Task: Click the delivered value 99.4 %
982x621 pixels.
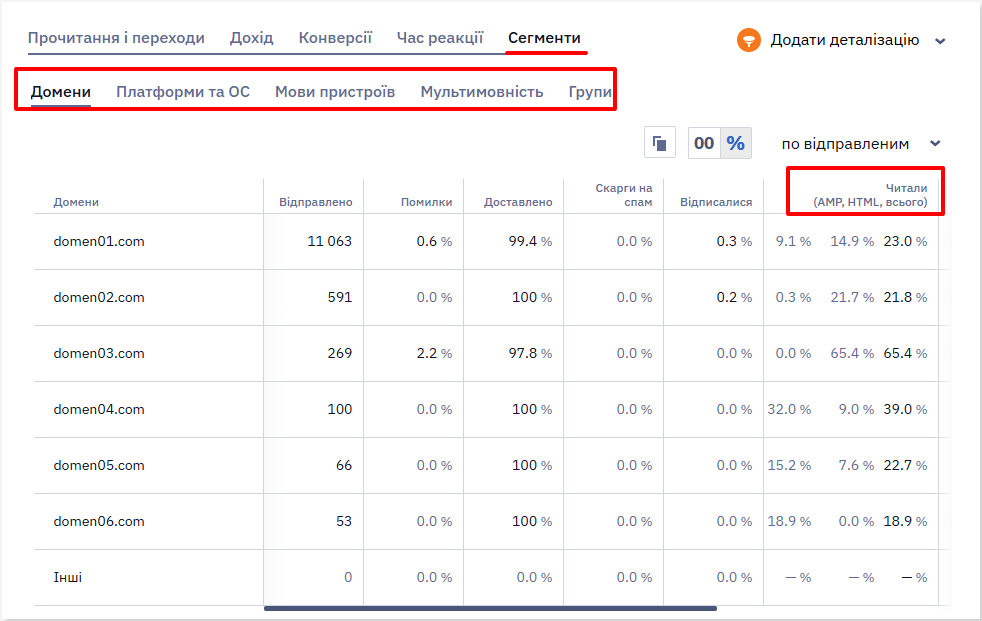Action: pyautogui.click(x=530, y=242)
